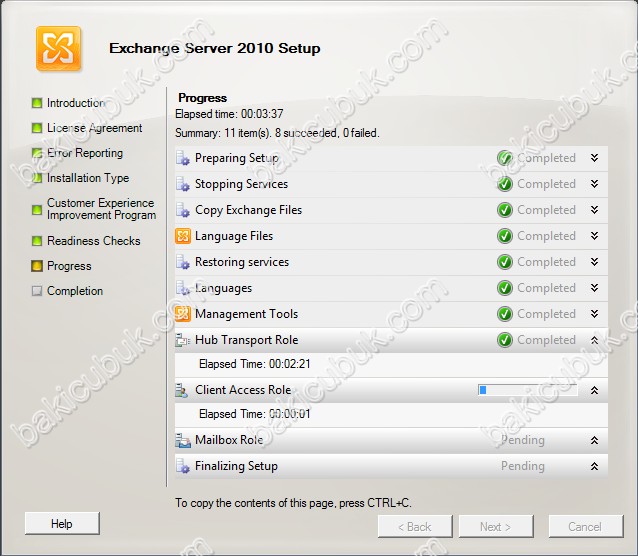Select Introduction wizard step
This screenshot has height=556, width=638.
click(x=76, y=103)
